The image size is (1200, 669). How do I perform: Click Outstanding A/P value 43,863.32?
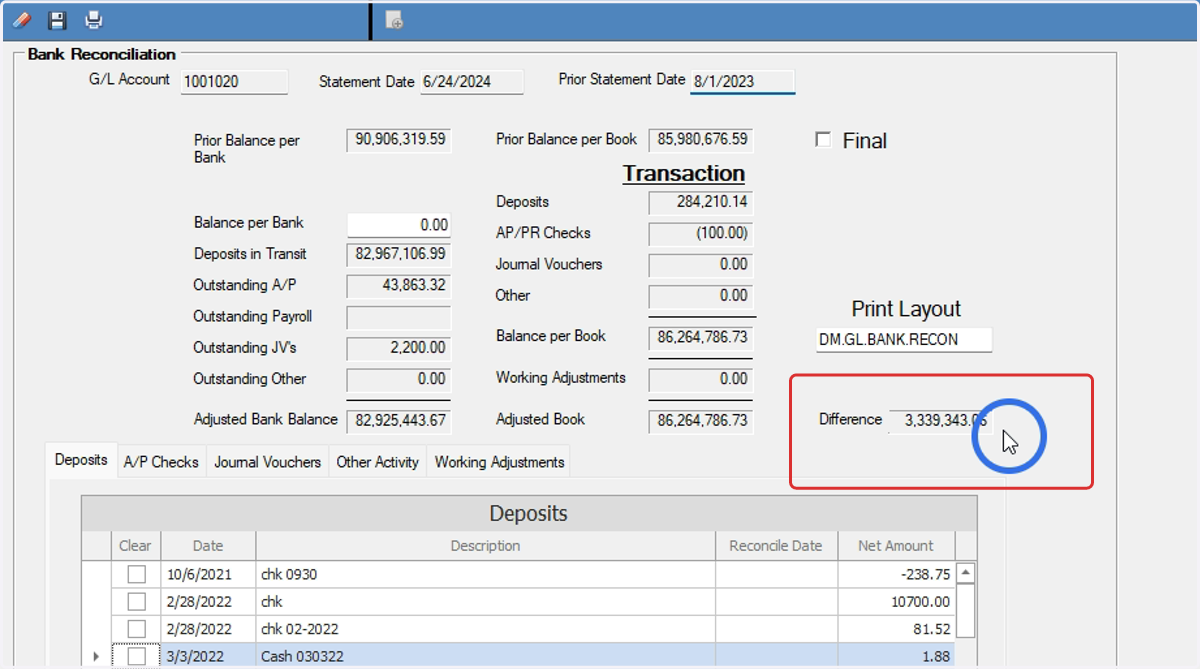(399, 287)
